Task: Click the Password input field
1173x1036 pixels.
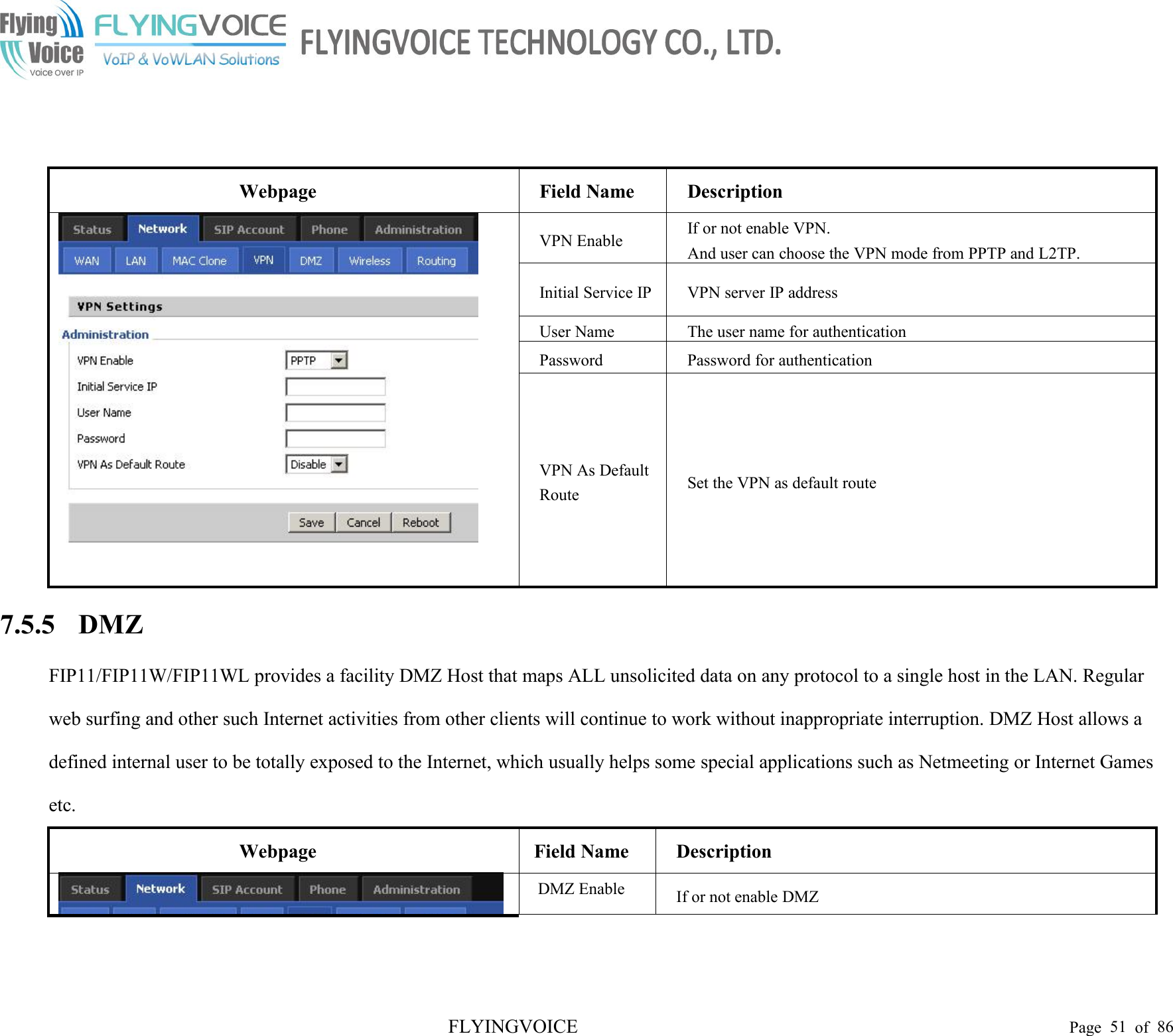Action: pos(335,438)
